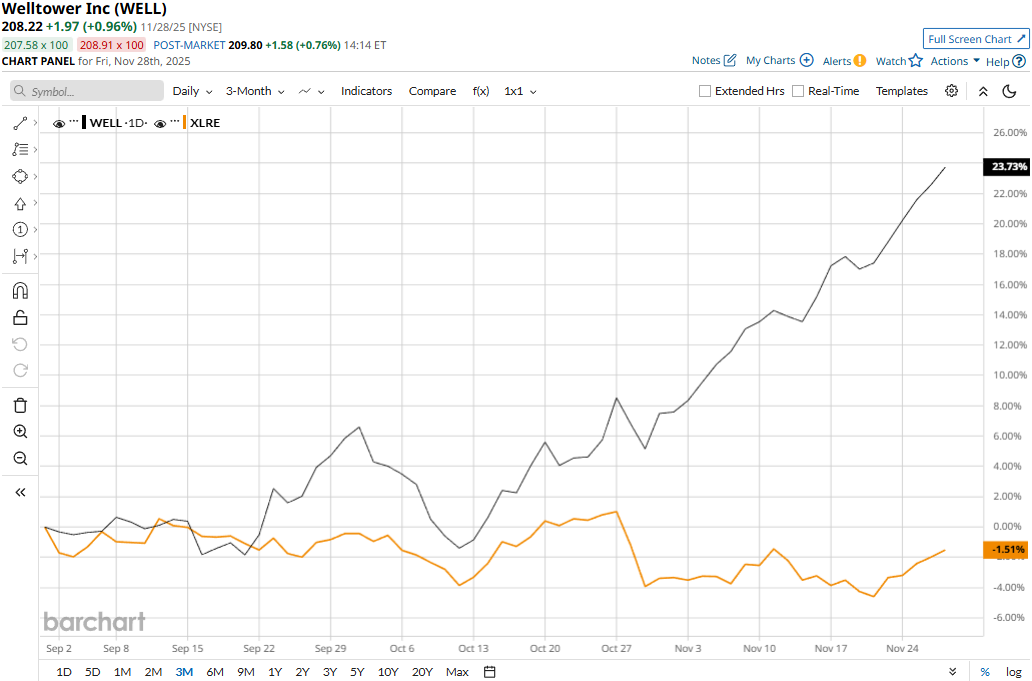
Task: Collapse the drawing tools sidebar
Action: point(20,492)
